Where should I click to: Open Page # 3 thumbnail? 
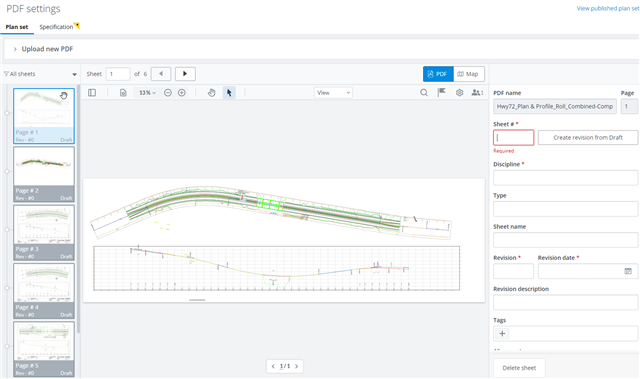point(44,233)
